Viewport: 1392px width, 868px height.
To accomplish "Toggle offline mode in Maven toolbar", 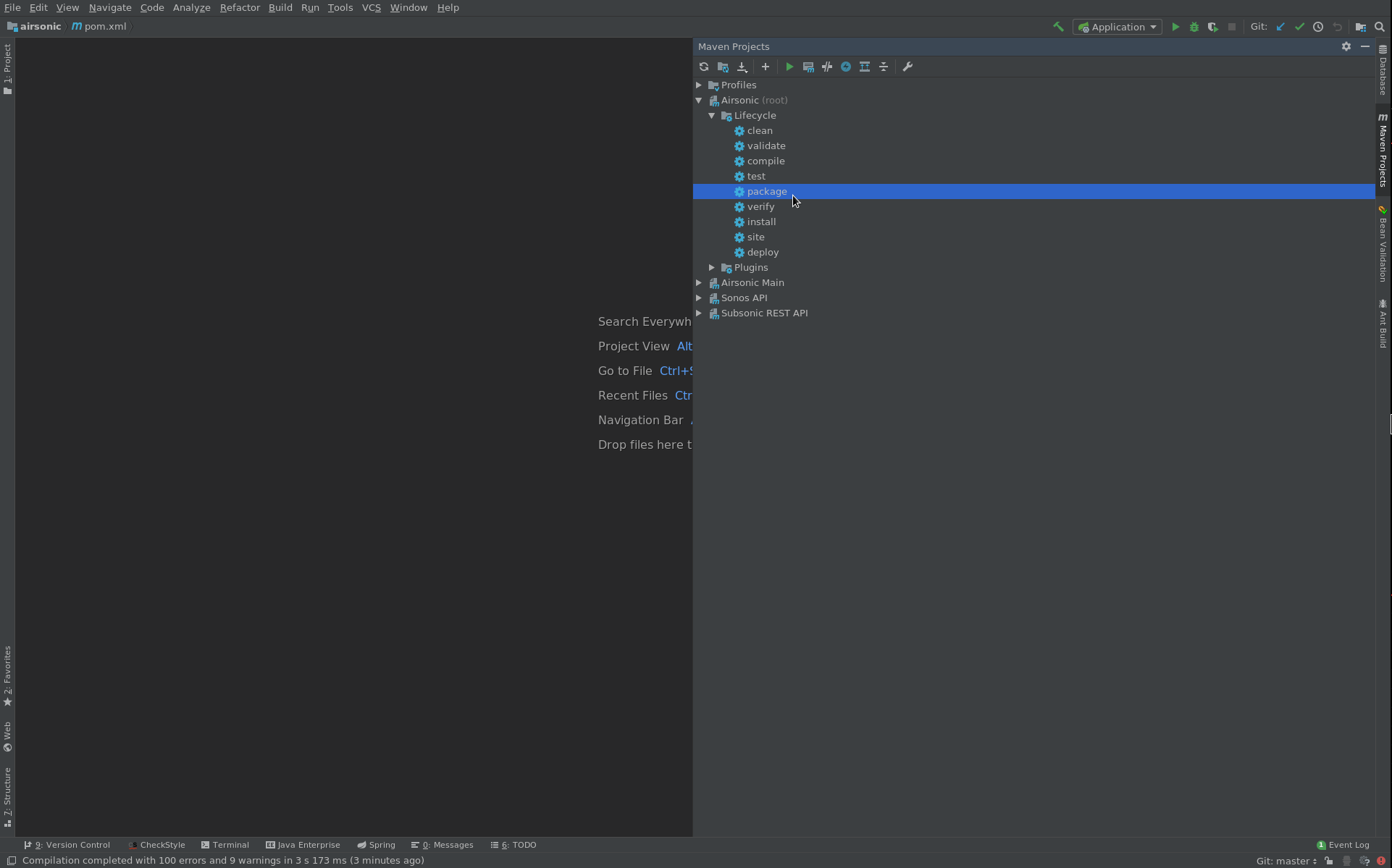I will click(827, 67).
